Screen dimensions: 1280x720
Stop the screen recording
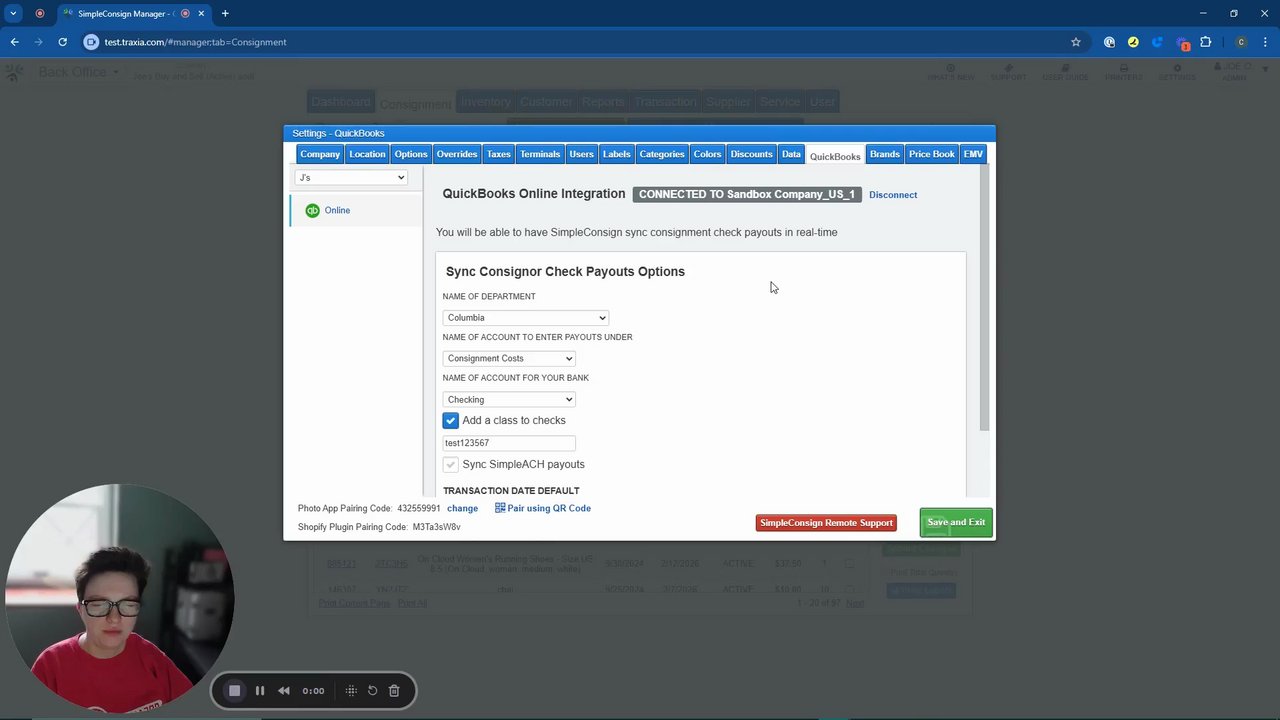tap(234, 690)
